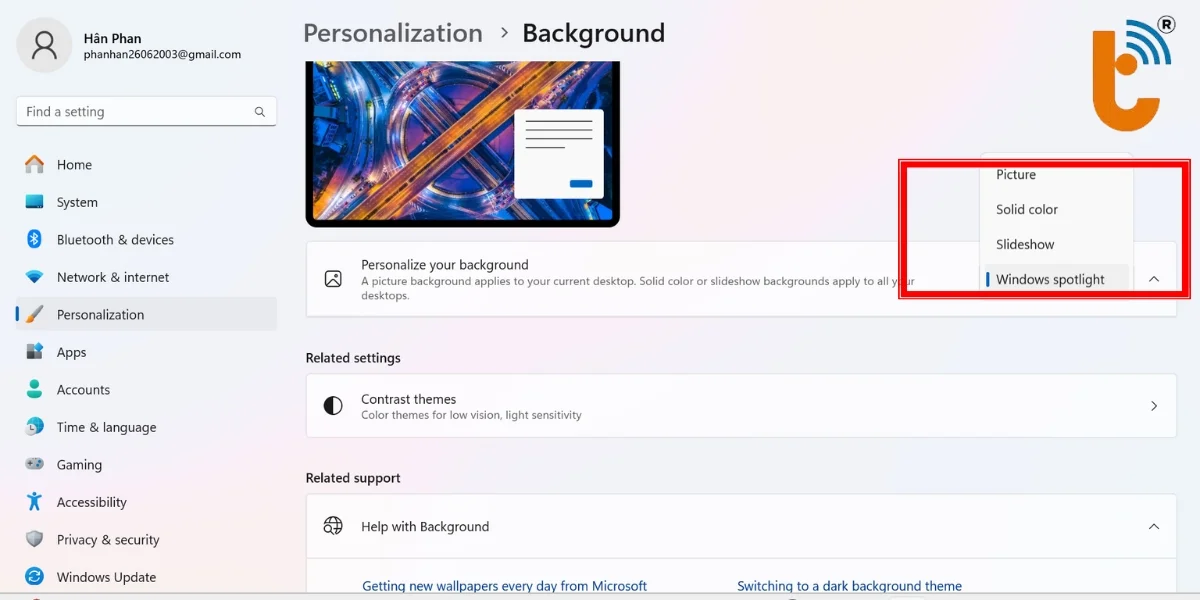This screenshot has height=600, width=1200.
Task: Open the Gaming controller icon
Action: tap(35, 464)
